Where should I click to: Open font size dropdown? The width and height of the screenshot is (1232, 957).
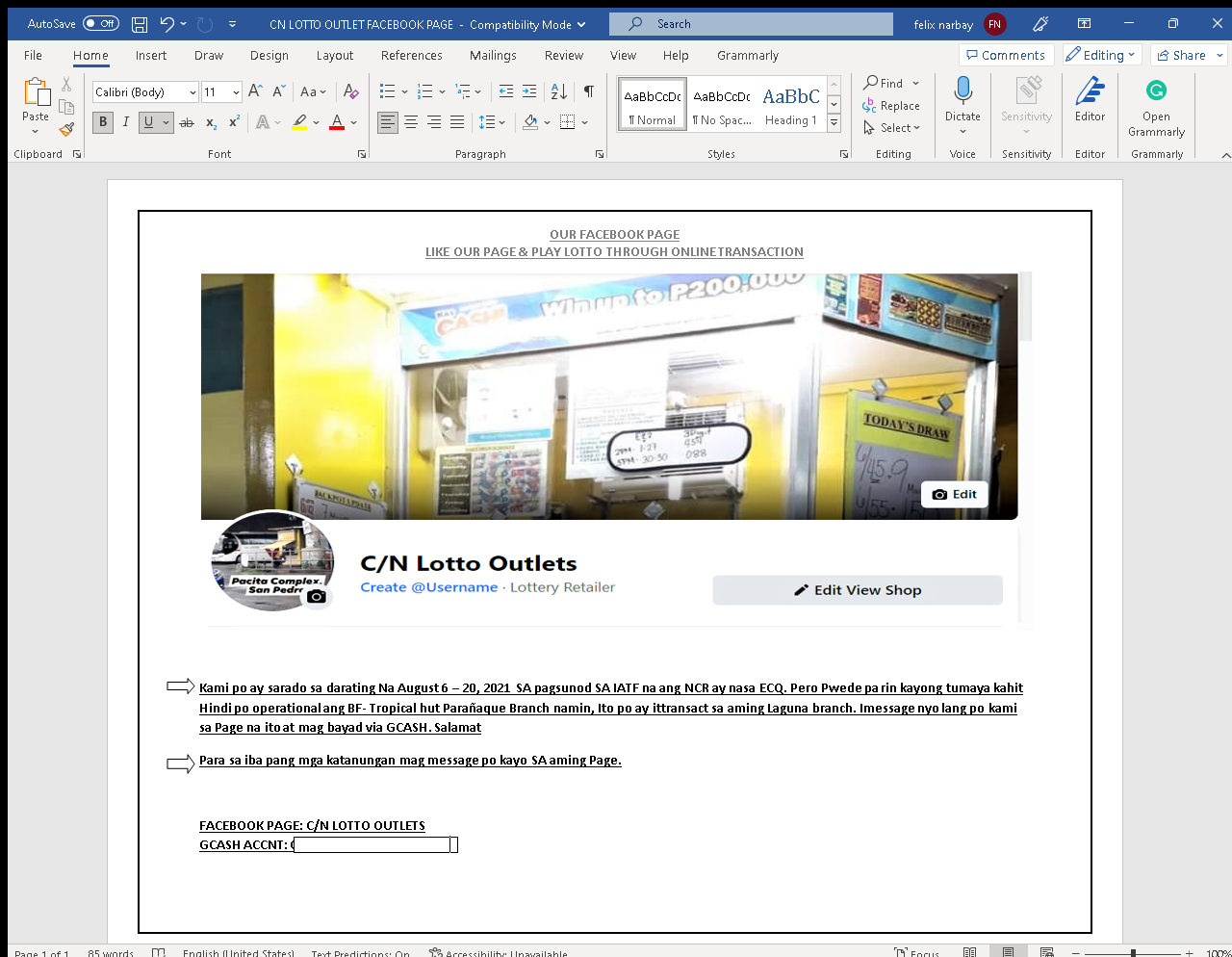[x=236, y=92]
